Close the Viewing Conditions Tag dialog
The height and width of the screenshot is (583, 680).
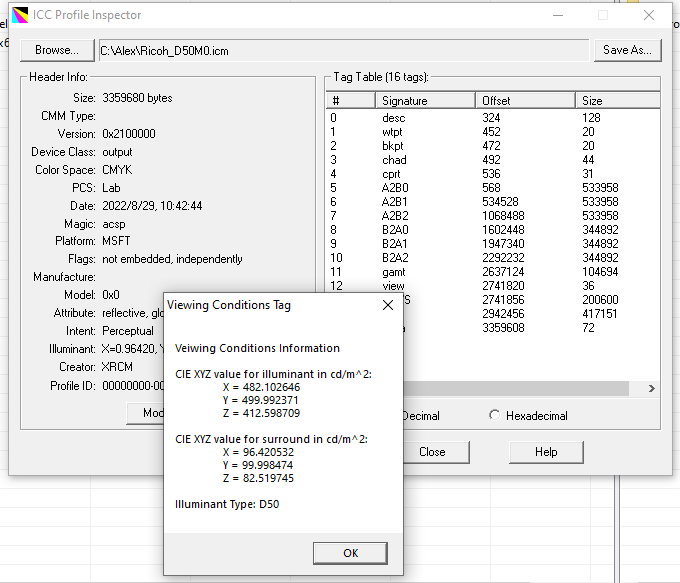[x=388, y=305]
